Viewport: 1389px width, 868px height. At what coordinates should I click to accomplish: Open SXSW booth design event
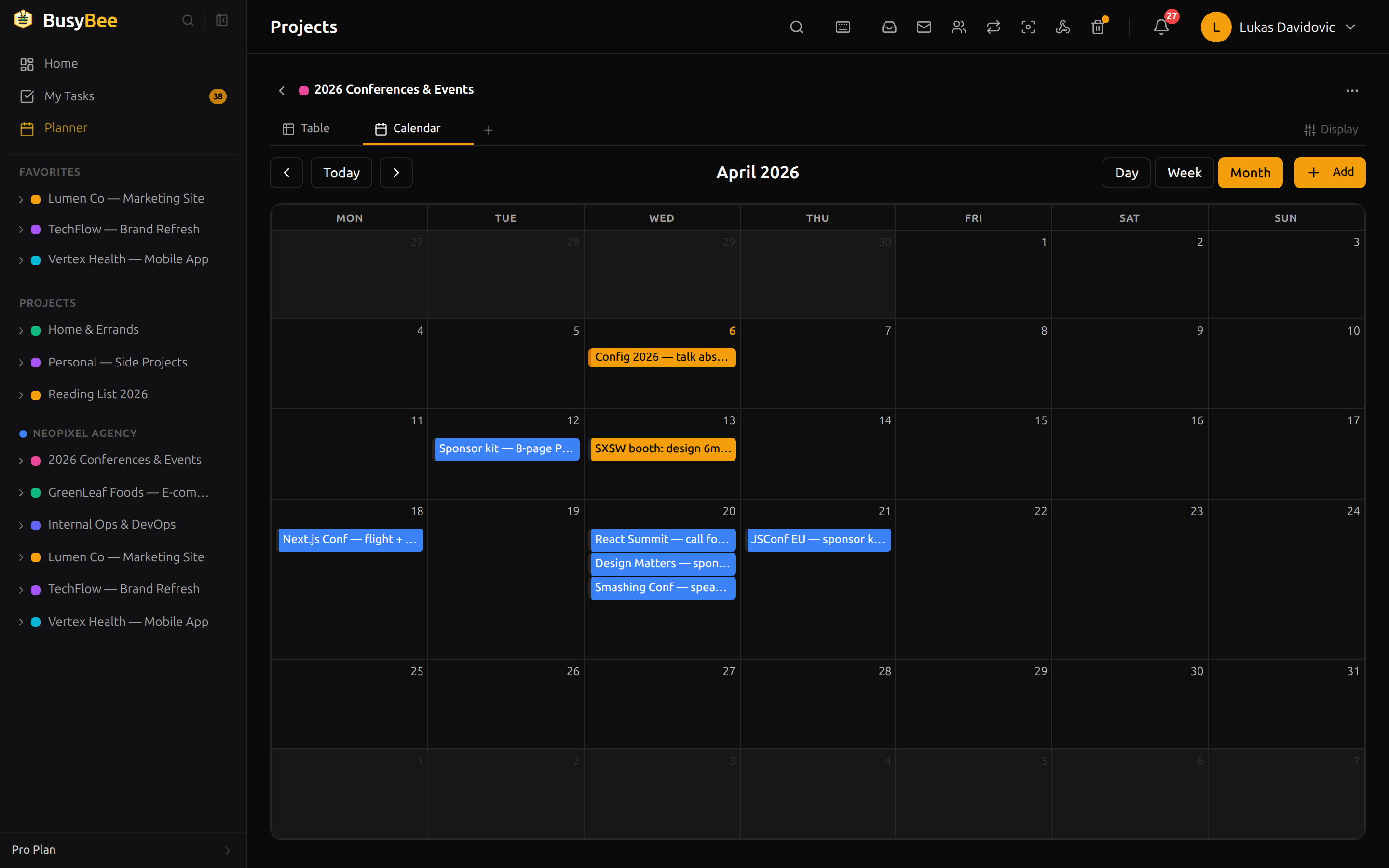pos(662,449)
